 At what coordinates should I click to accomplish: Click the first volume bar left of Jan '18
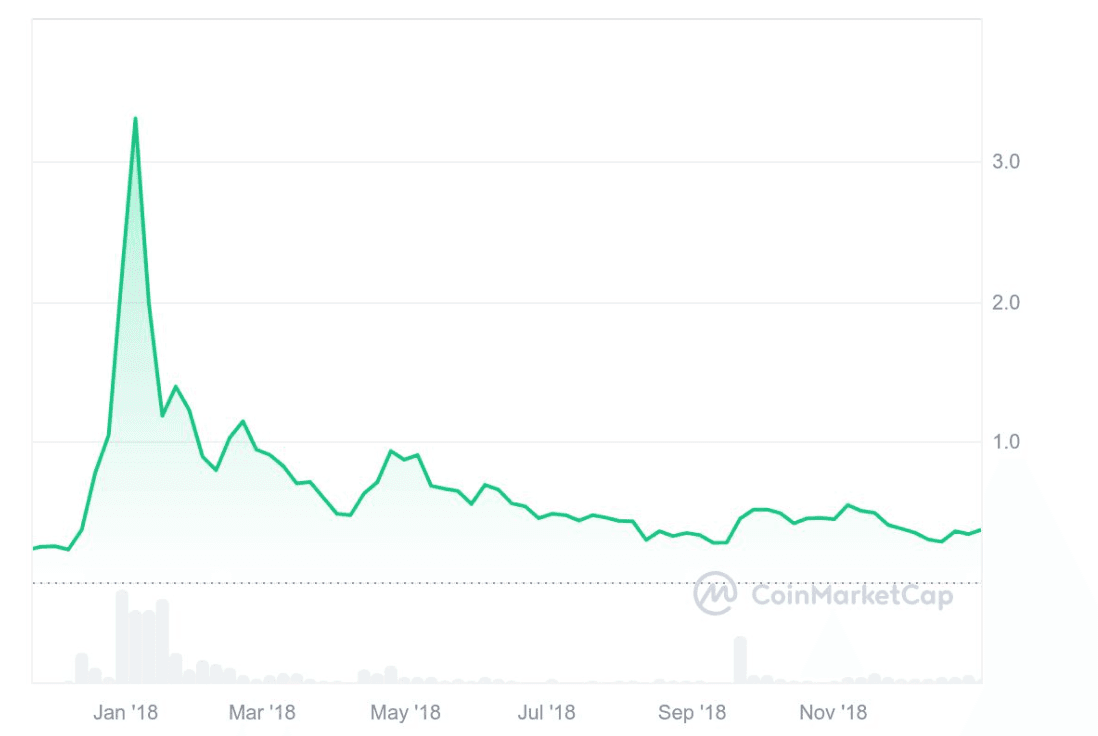coord(82,667)
